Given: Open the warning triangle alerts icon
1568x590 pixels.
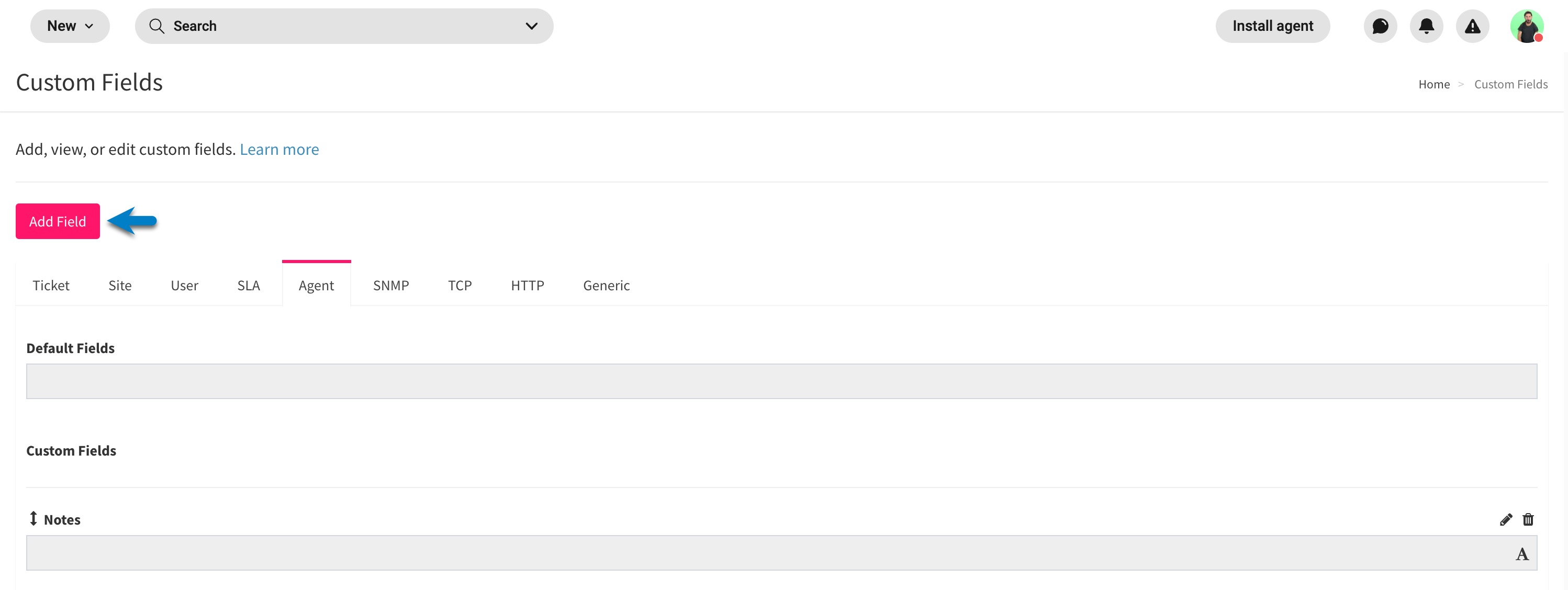Looking at the screenshot, I should click(x=1472, y=26).
